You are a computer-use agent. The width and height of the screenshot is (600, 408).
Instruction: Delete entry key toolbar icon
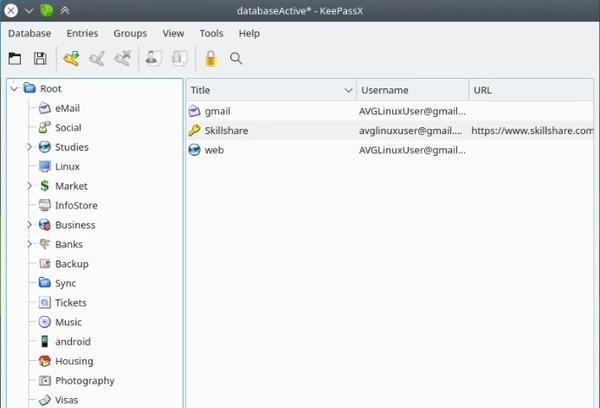(122, 59)
